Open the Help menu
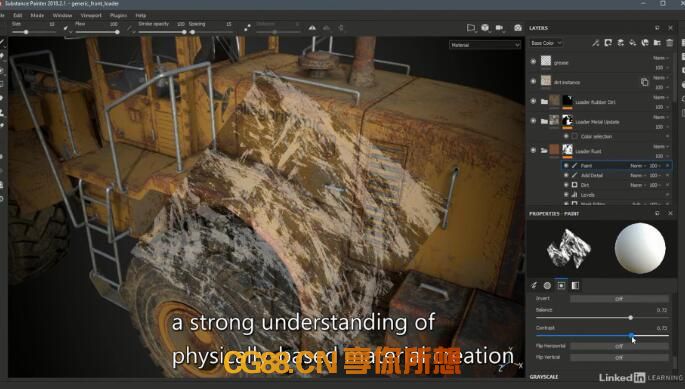This screenshot has height=389, width=685. coord(141,15)
